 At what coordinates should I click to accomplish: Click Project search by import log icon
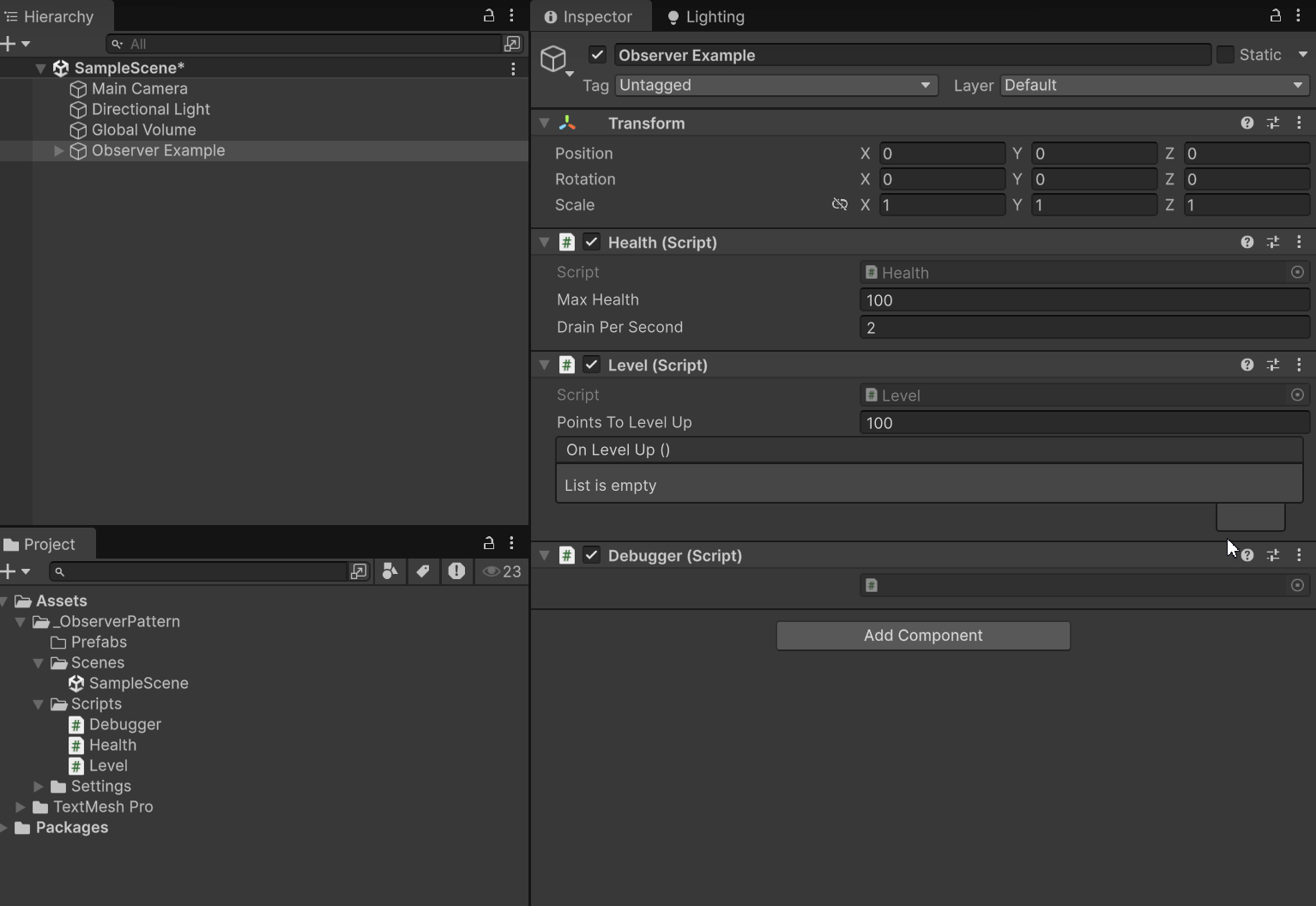coord(456,571)
